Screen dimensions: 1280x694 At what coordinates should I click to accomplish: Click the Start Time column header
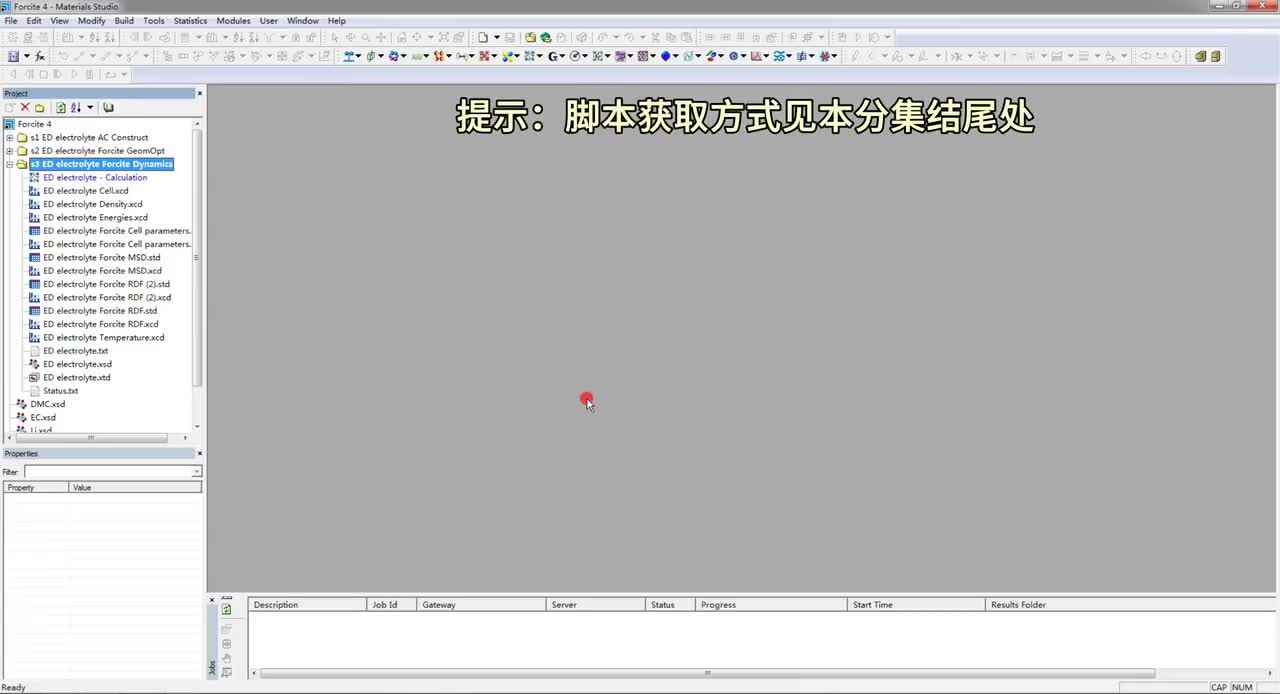click(x=916, y=604)
